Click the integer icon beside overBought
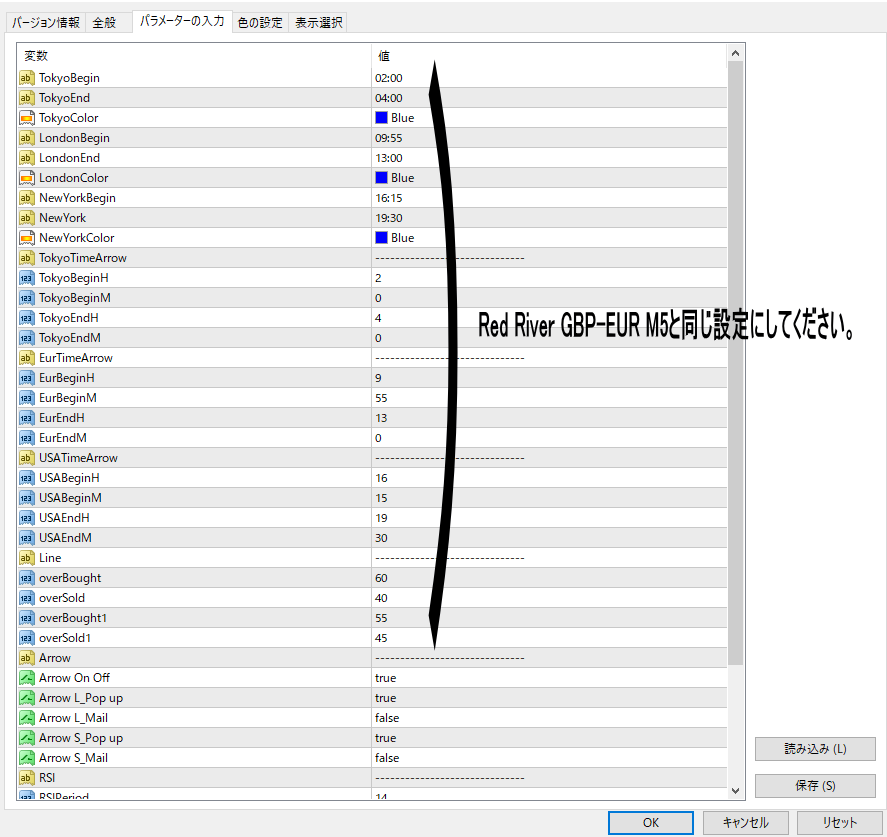The width and height of the screenshot is (887, 837). [x=26, y=578]
